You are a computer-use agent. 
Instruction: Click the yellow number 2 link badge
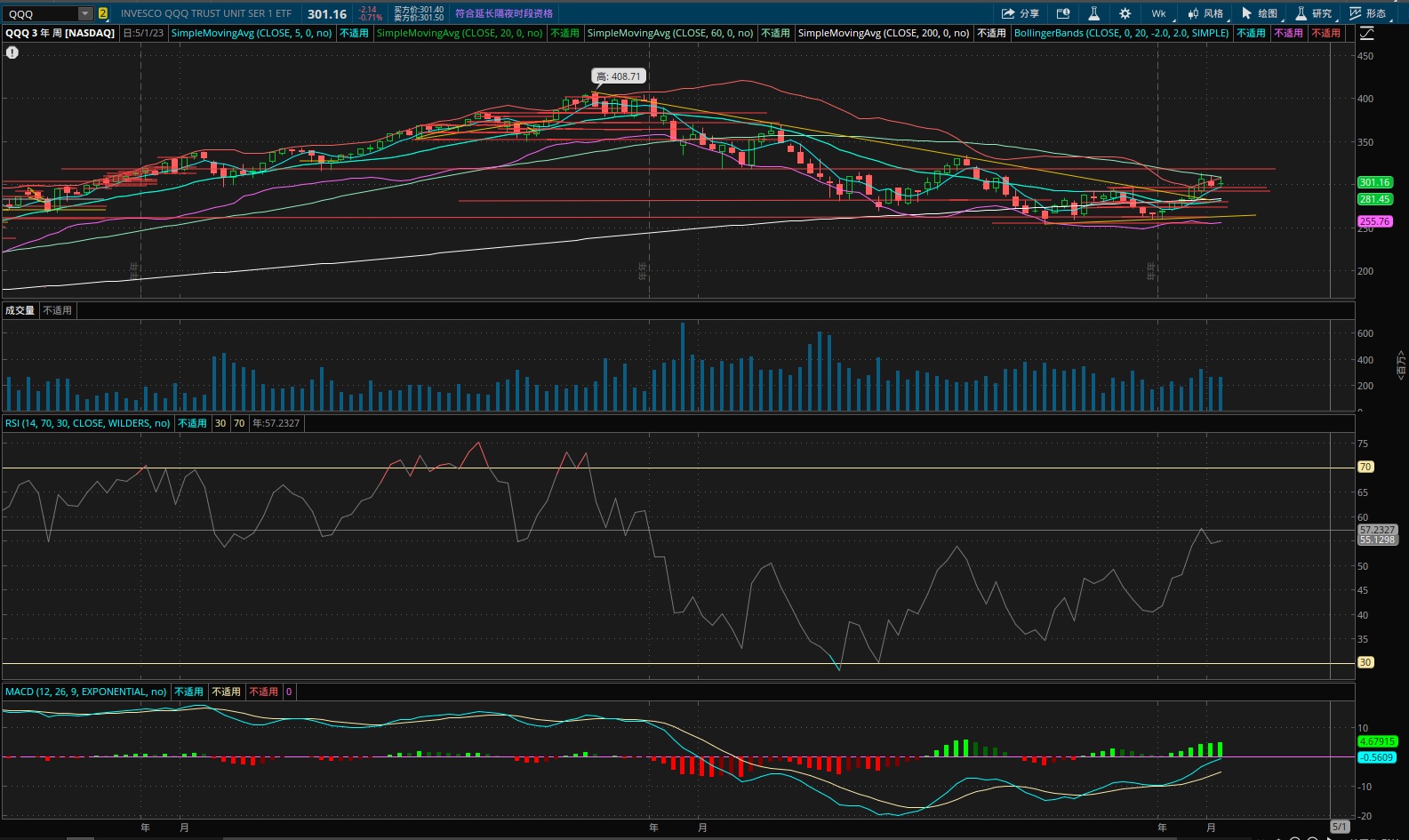coord(103,13)
